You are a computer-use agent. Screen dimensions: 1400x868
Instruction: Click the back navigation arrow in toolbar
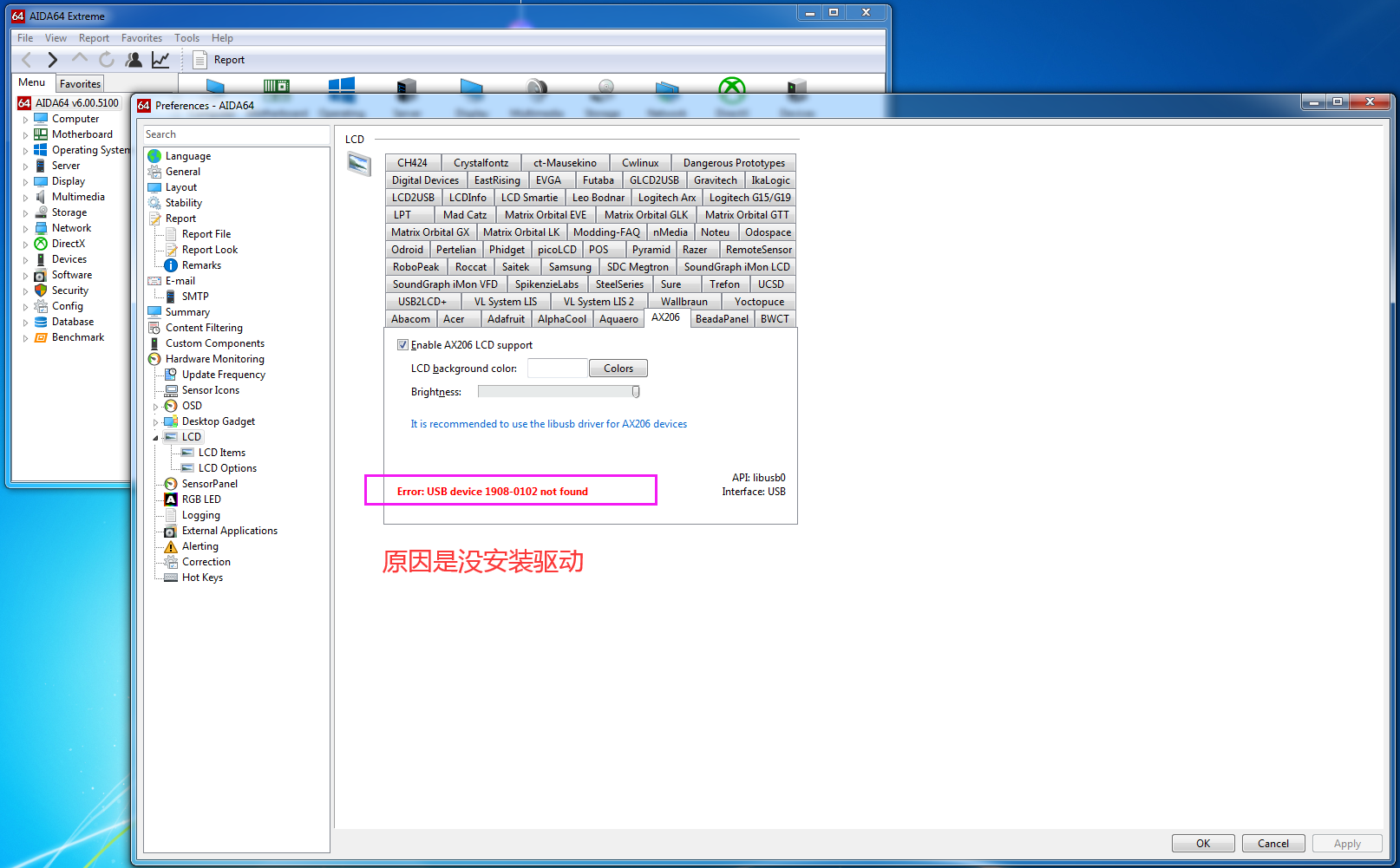(26, 60)
